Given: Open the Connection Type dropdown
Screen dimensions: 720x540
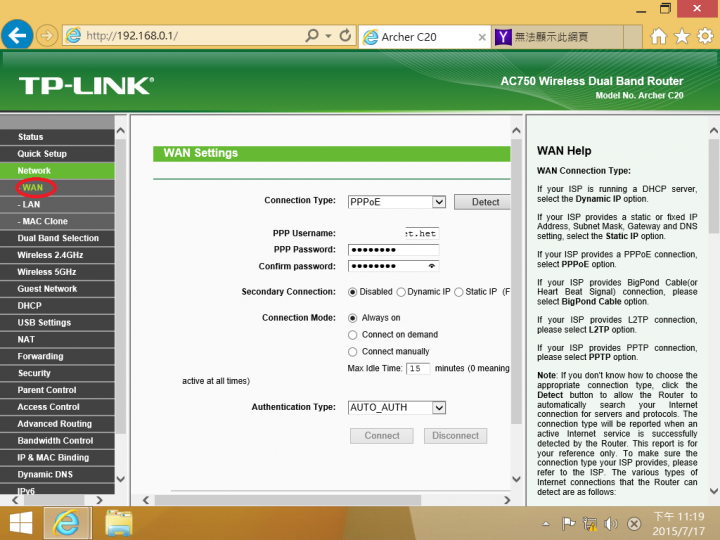Looking at the screenshot, I should (x=397, y=202).
